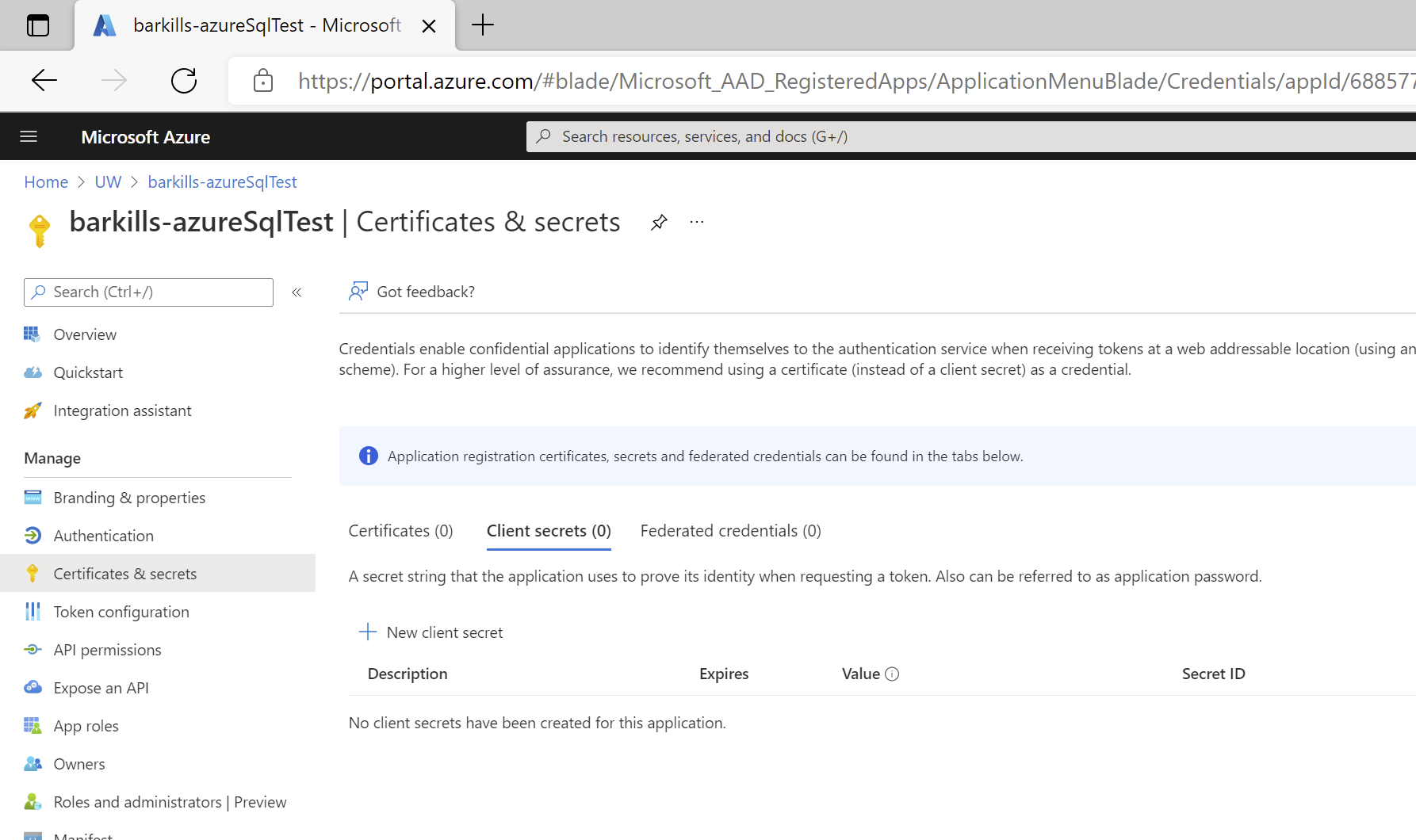1416x840 pixels.
Task: Open a new browser tab with plus icon
Action: pyautogui.click(x=482, y=25)
